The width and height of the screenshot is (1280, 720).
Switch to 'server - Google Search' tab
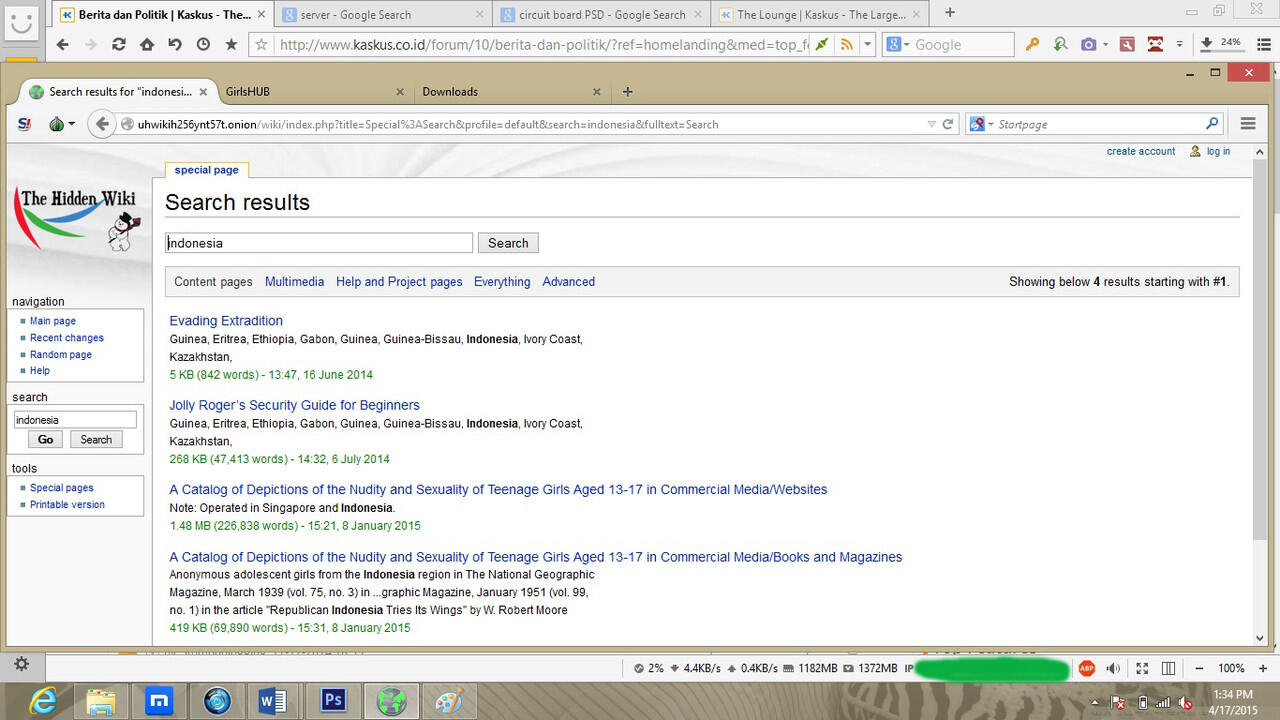[x=382, y=14]
